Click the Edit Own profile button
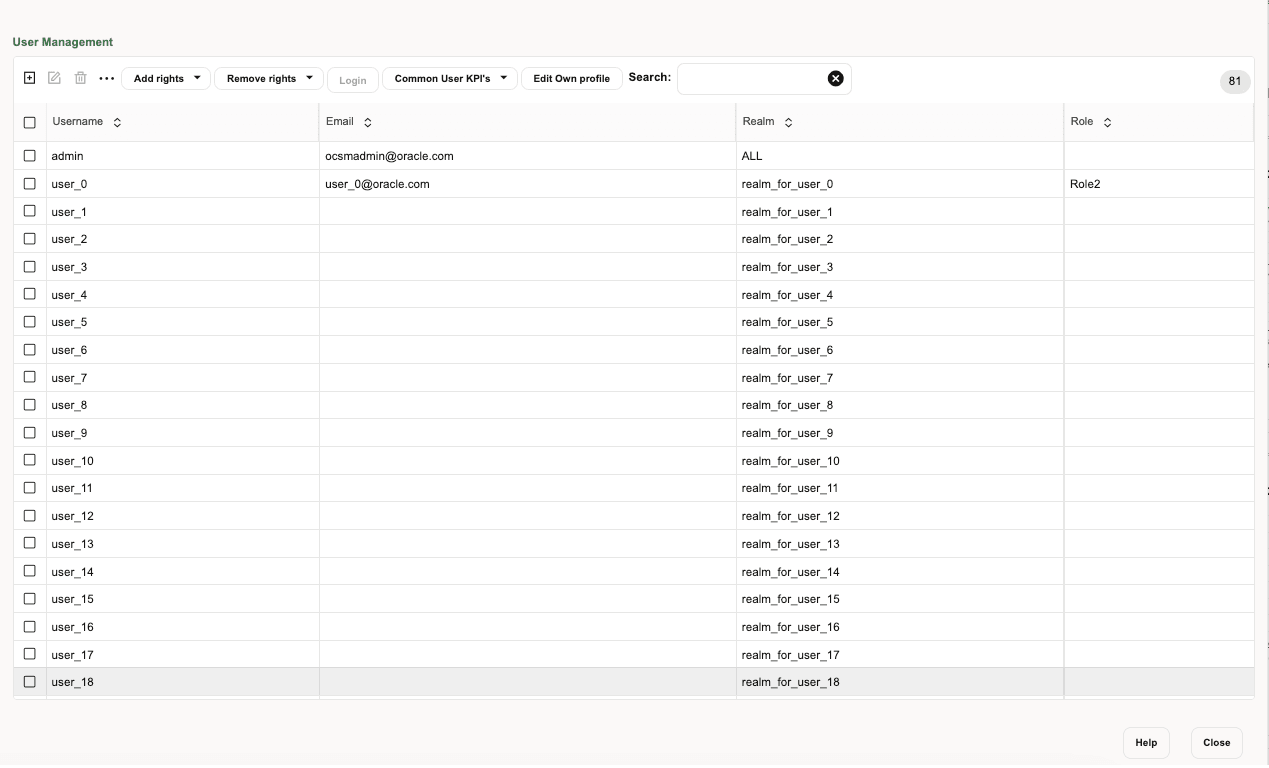 tap(571, 77)
